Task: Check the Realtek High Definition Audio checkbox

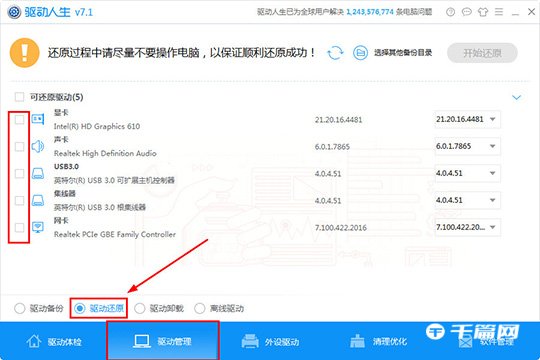Action: tap(19, 146)
